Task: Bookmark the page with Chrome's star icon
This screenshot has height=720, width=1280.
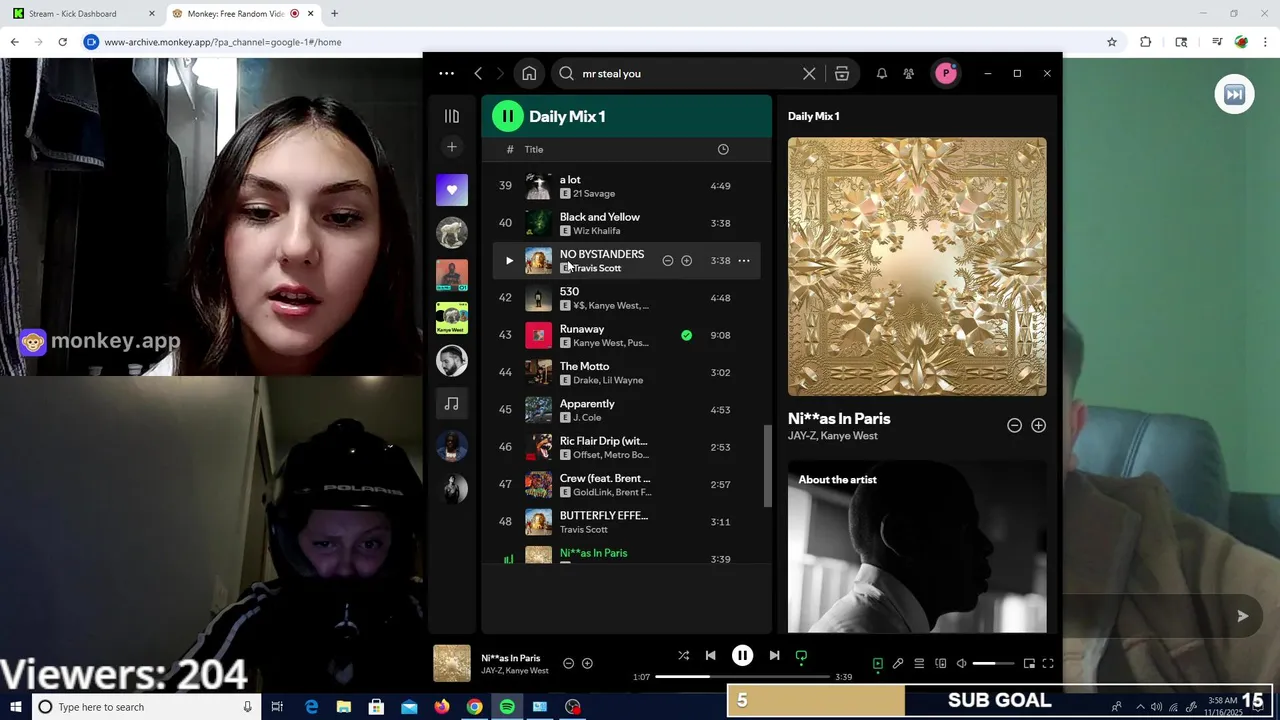Action: tap(1112, 42)
